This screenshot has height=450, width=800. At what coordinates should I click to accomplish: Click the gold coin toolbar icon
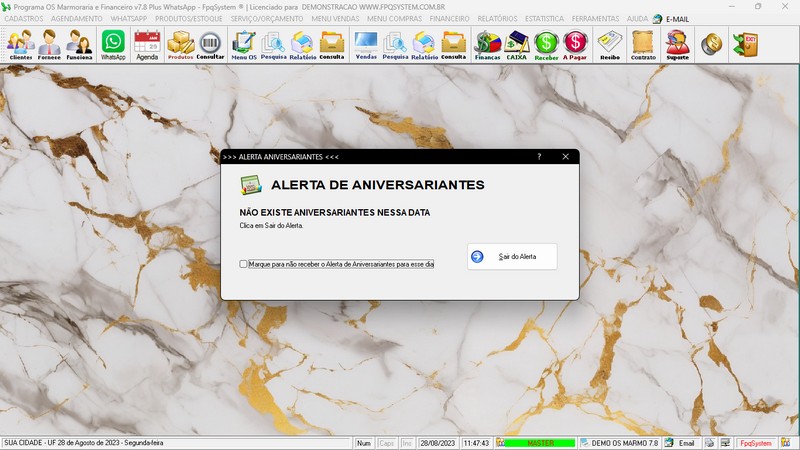pos(711,45)
